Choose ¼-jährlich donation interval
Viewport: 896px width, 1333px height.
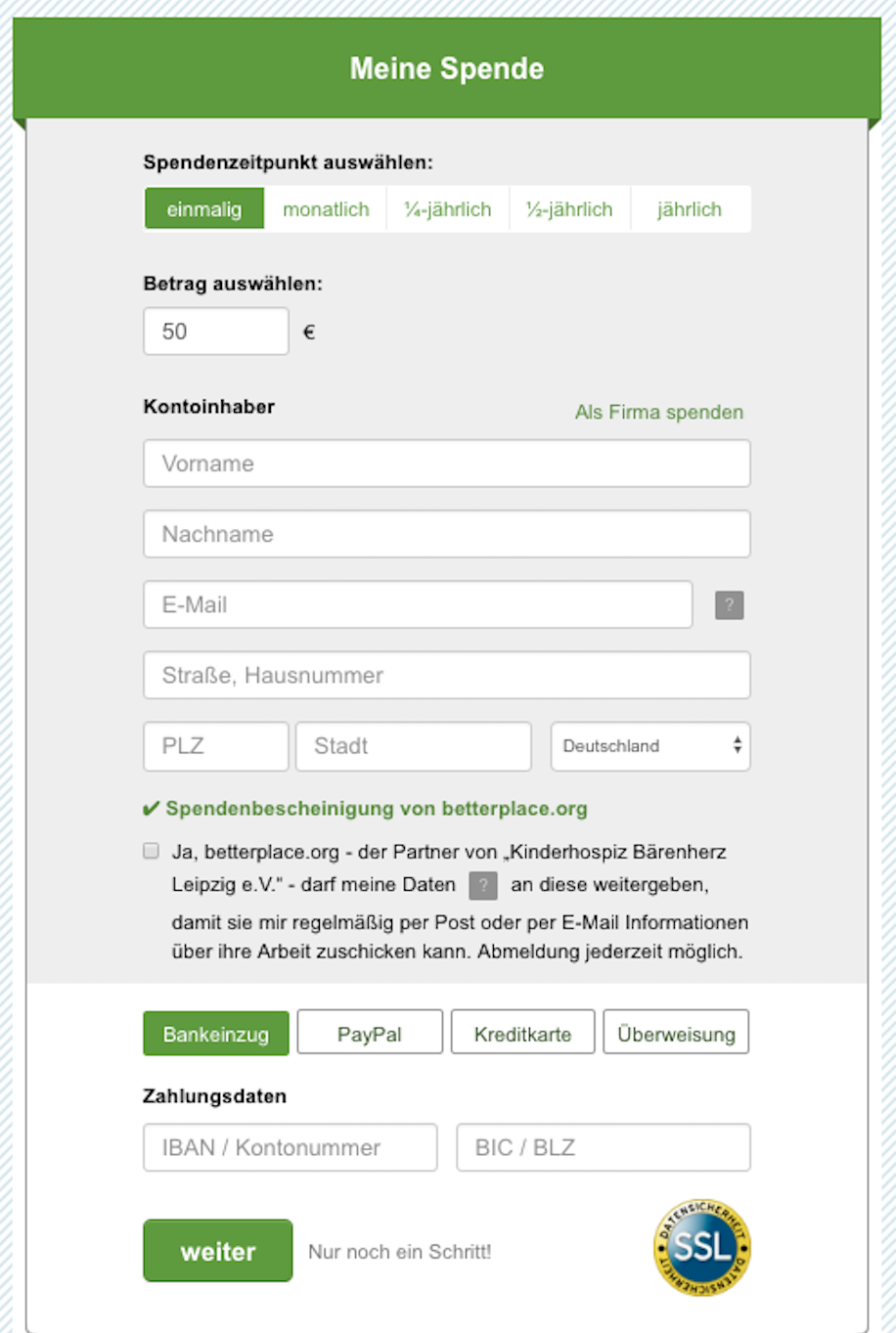tap(448, 209)
